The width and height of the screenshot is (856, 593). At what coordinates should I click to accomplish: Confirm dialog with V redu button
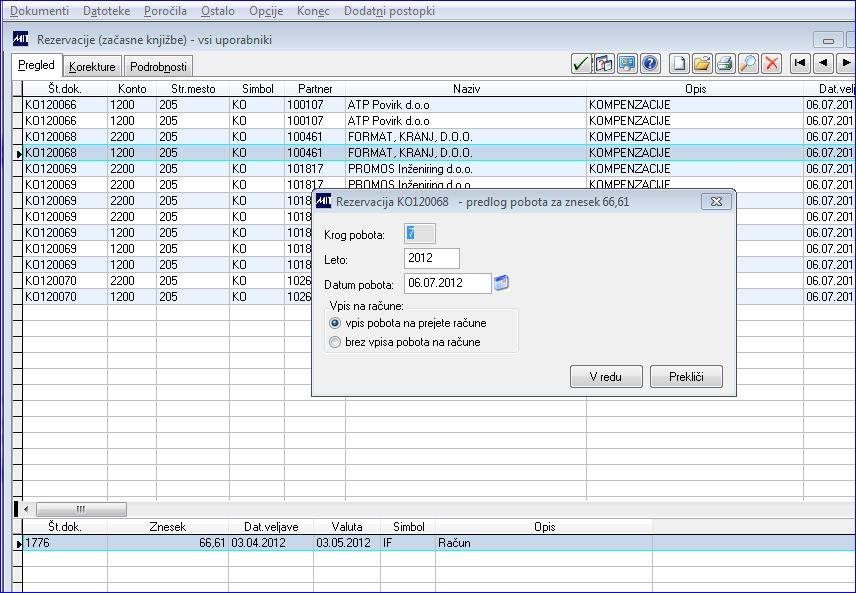[x=606, y=377]
